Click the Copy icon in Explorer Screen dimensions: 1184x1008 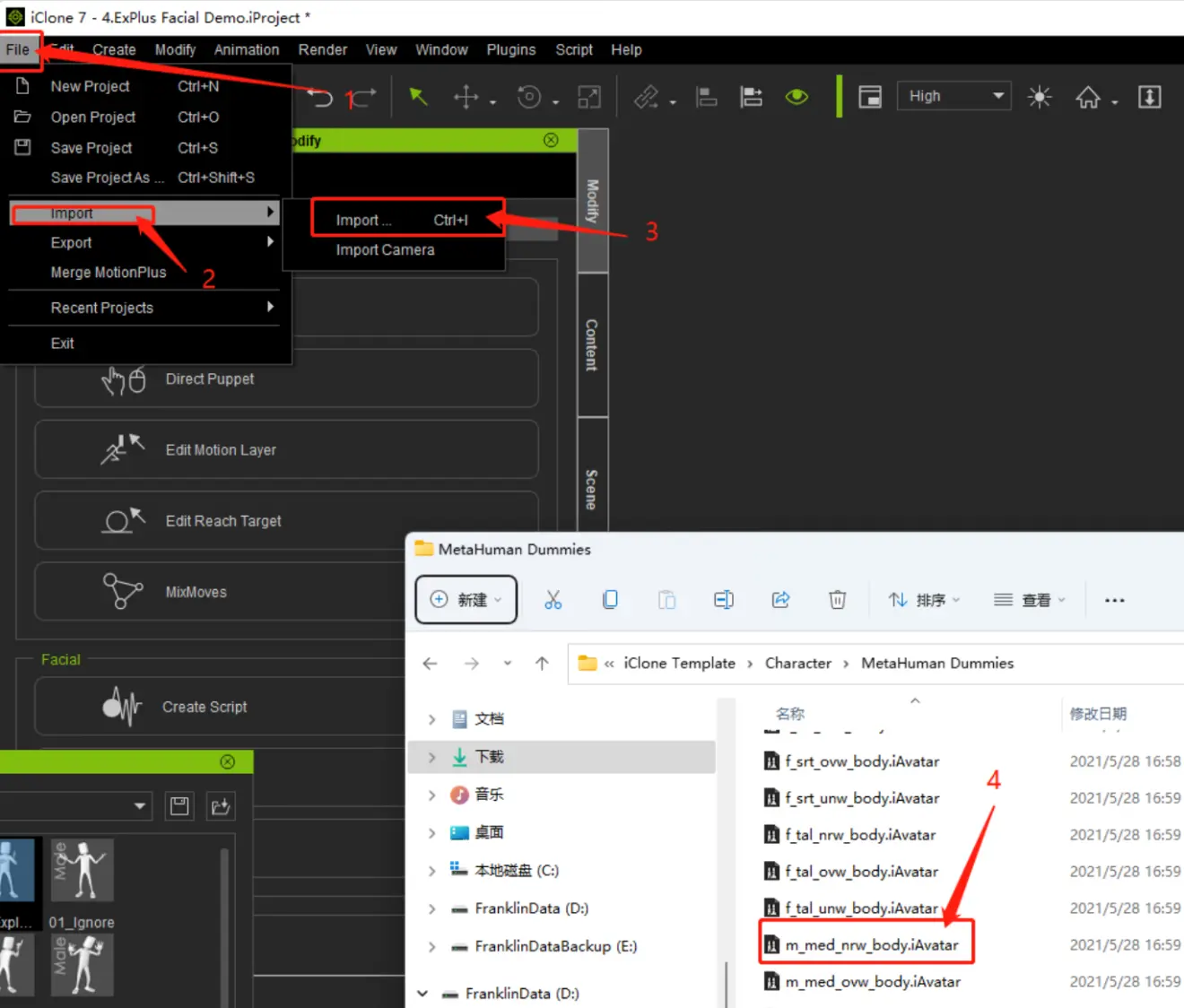[x=610, y=600]
